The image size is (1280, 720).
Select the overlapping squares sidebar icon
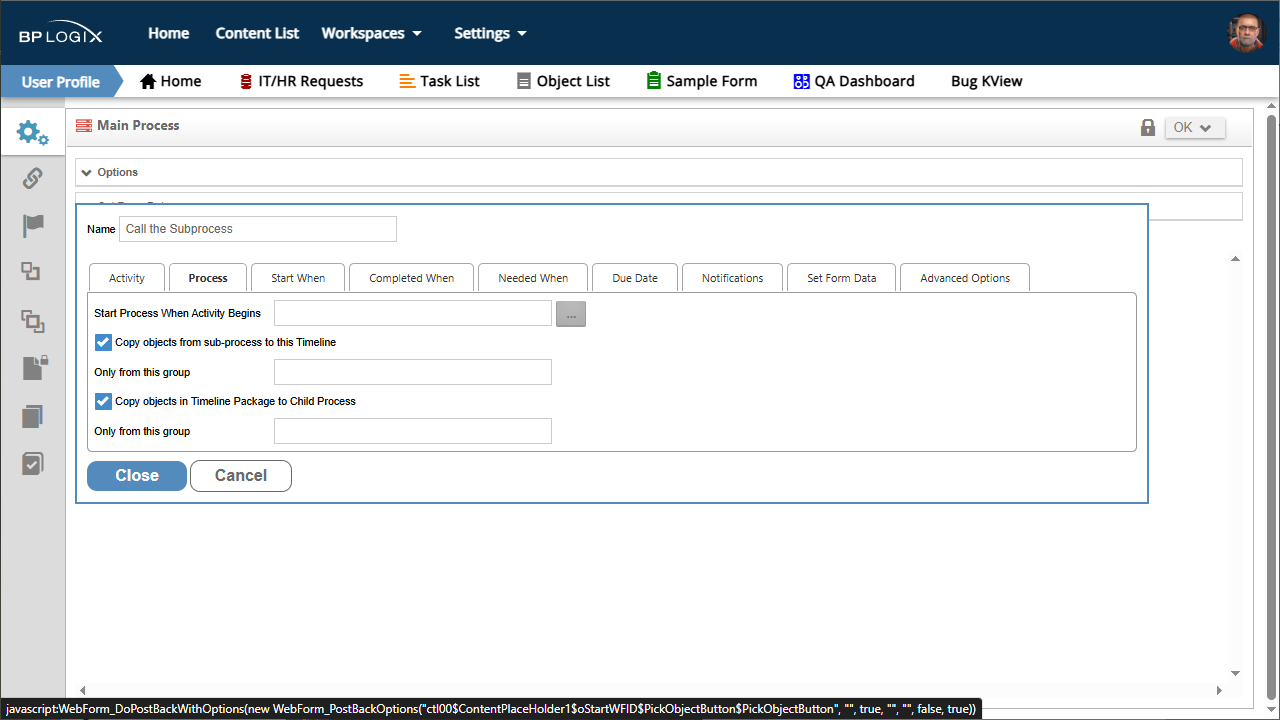33,321
